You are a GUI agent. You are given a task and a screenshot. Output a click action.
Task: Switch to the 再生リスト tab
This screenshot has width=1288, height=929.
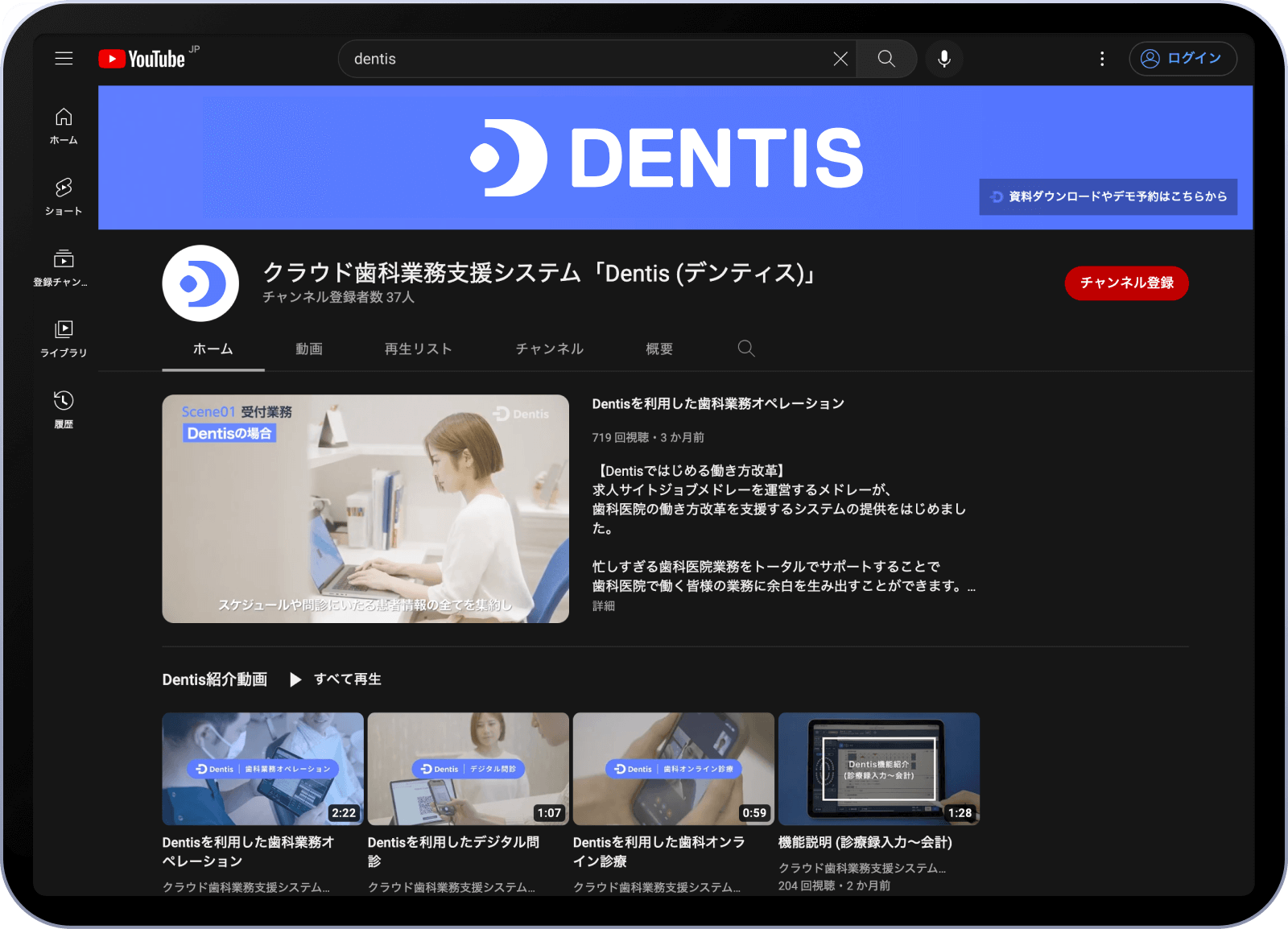(x=418, y=349)
